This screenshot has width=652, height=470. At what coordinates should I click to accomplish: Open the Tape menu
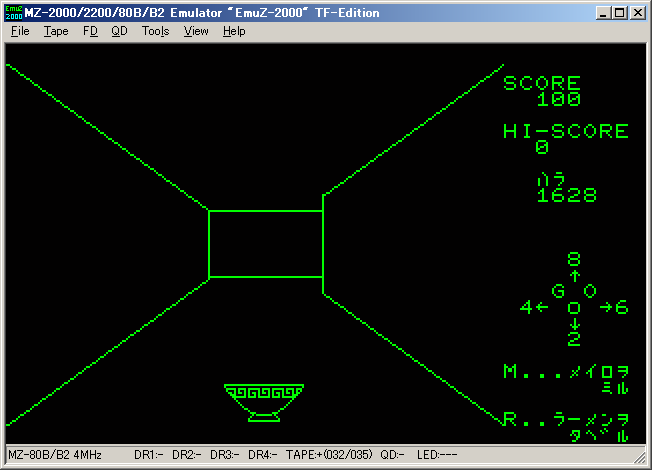(x=56, y=31)
